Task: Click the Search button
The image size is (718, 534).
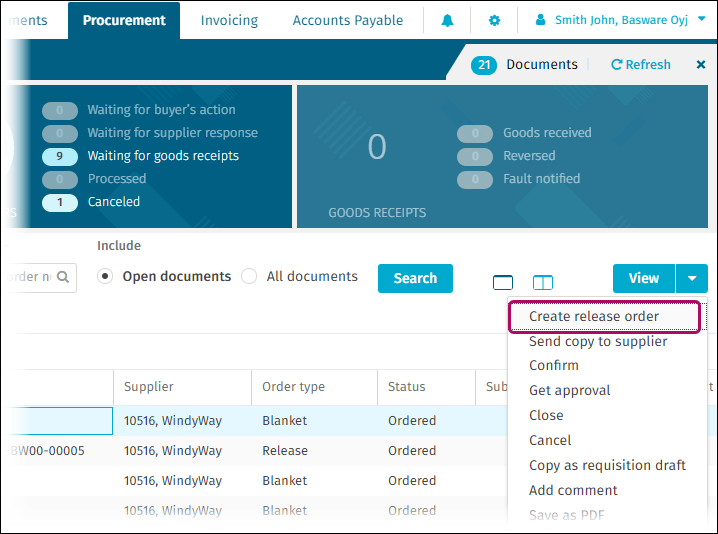Action: tap(415, 278)
